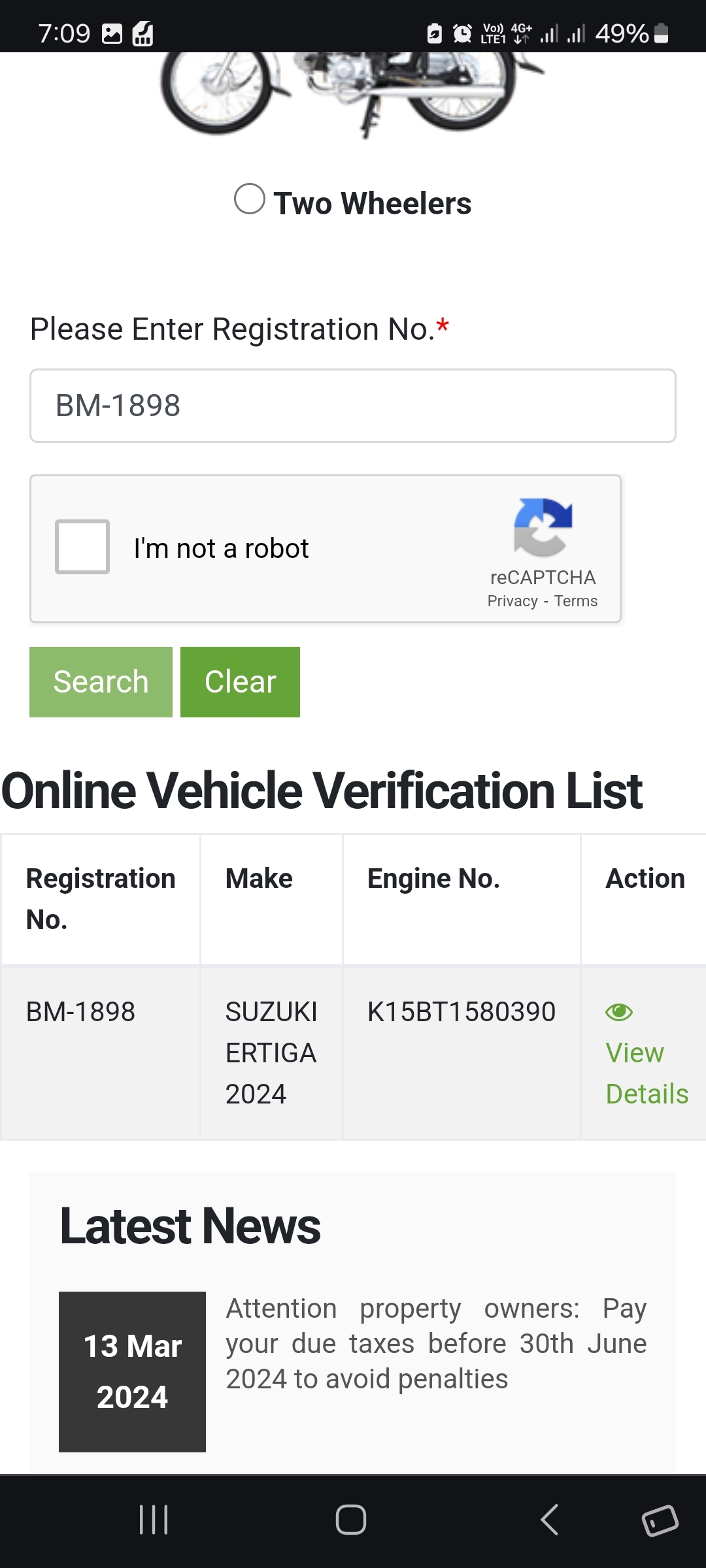This screenshot has width=706, height=1568.
Task: Click the green Search button
Action: 101,682
